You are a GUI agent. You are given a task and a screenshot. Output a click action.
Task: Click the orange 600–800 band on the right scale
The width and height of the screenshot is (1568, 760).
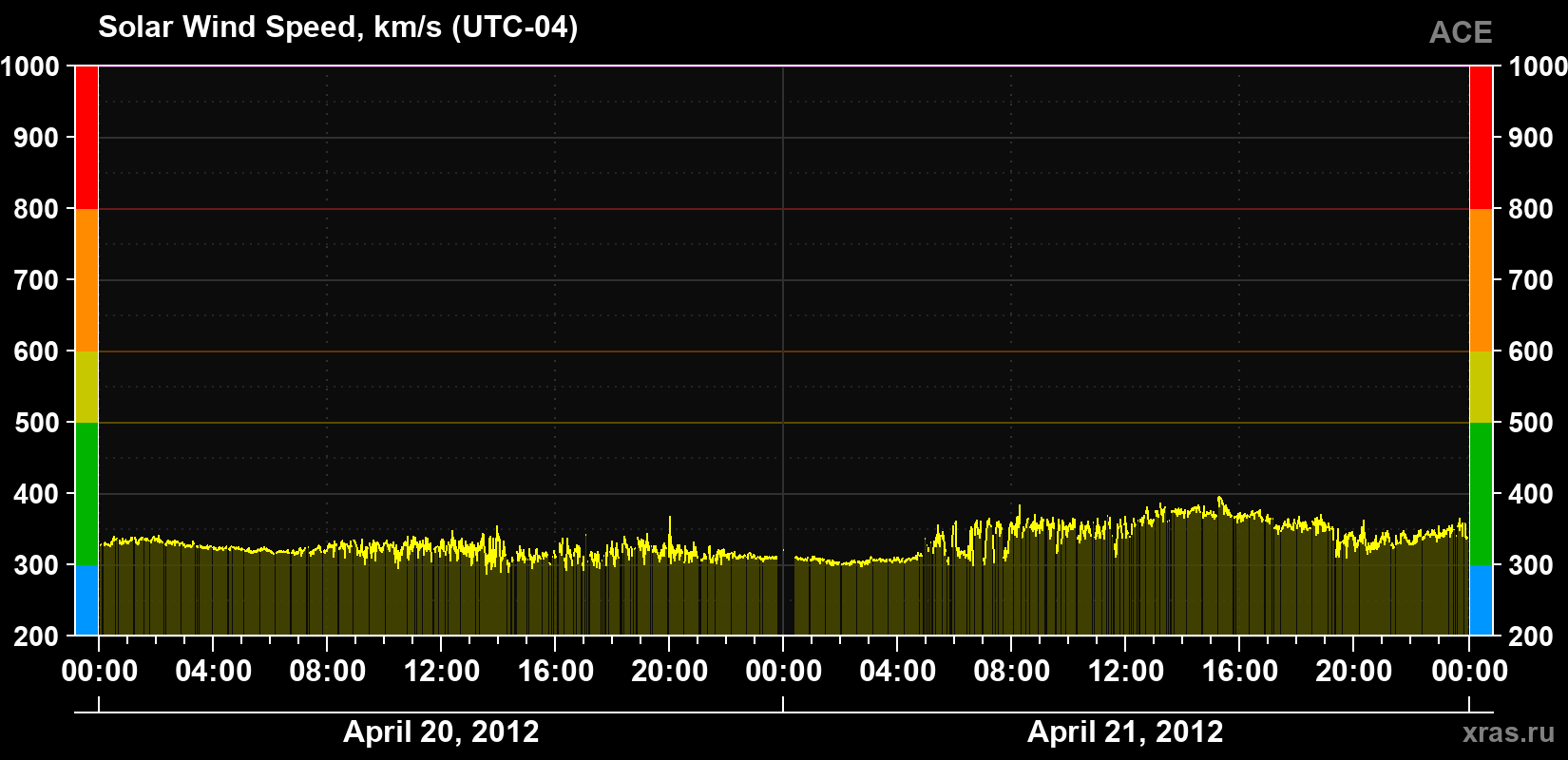(x=1481, y=280)
